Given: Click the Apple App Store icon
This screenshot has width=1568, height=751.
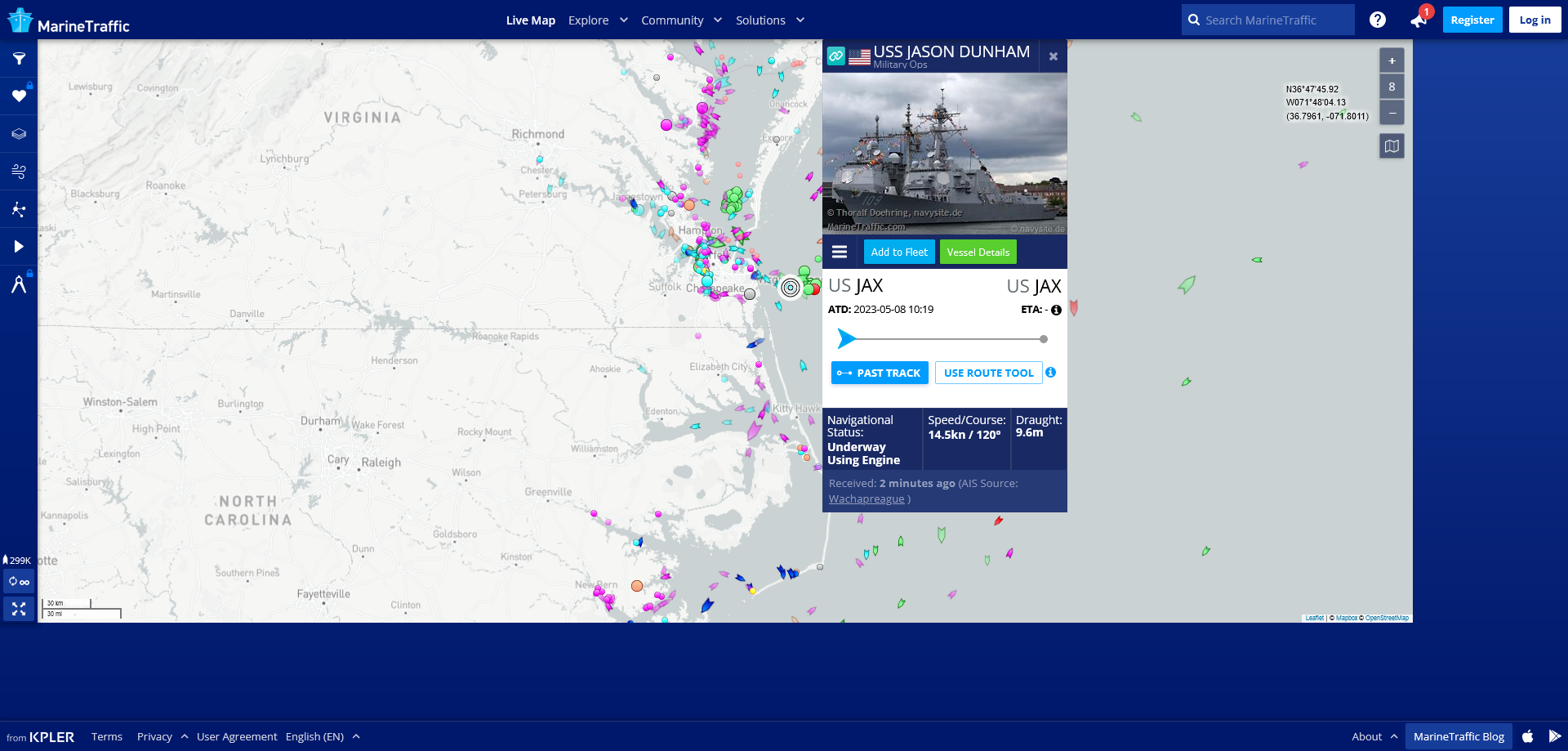Looking at the screenshot, I should coord(1528,736).
